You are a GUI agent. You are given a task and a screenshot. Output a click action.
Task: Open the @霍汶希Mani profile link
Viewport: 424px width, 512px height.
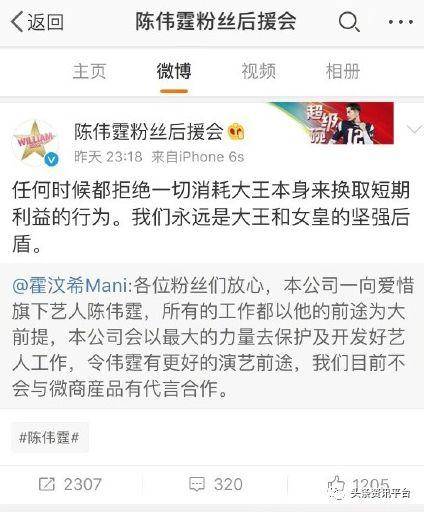(70, 286)
